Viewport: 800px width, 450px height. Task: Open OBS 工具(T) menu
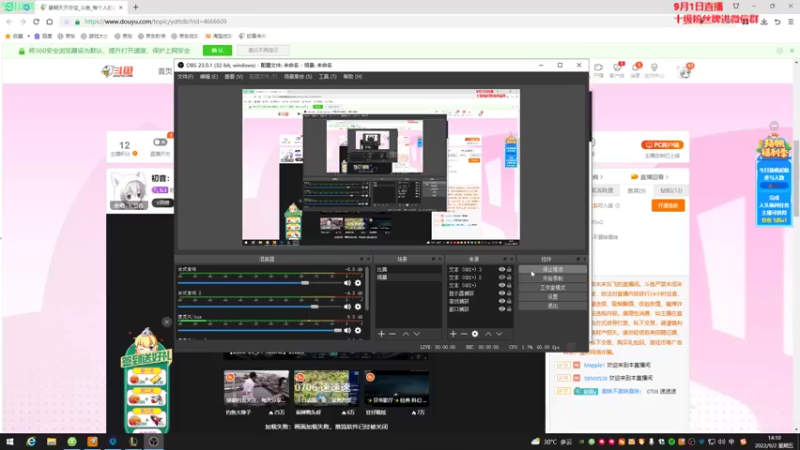(x=328, y=77)
